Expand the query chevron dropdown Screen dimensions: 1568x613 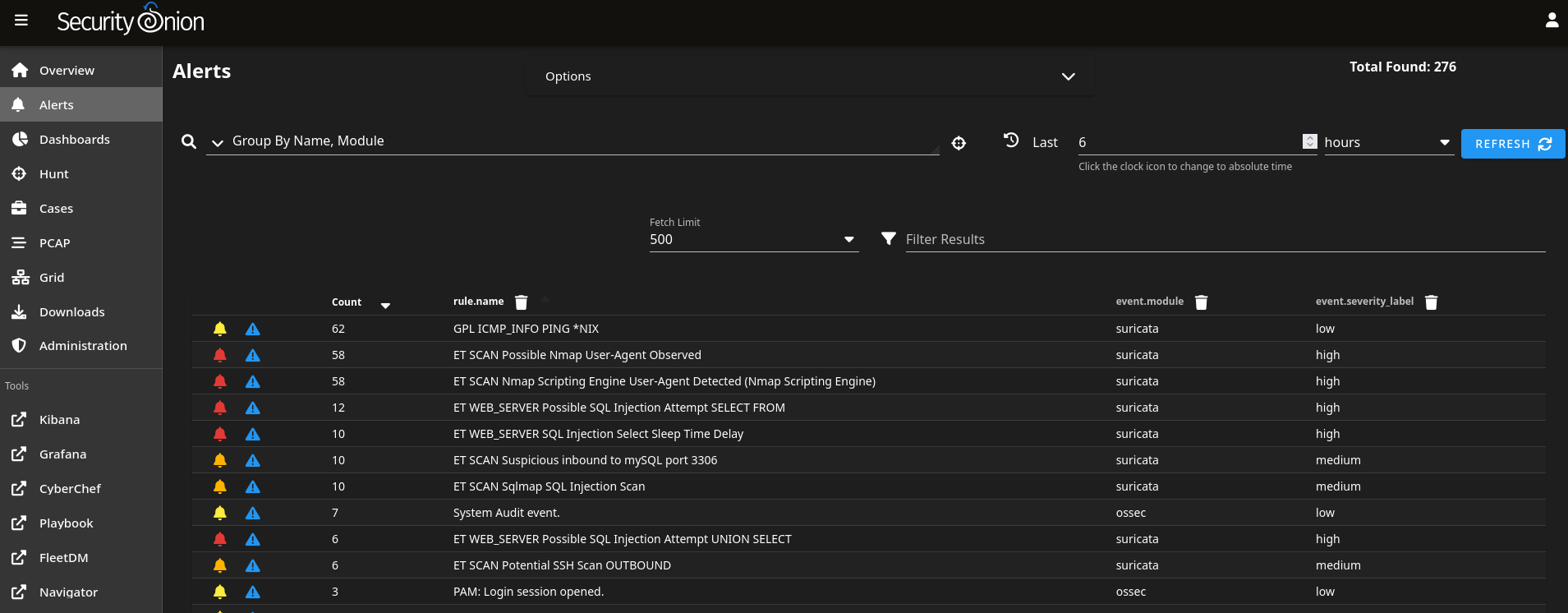click(x=218, y=143)
